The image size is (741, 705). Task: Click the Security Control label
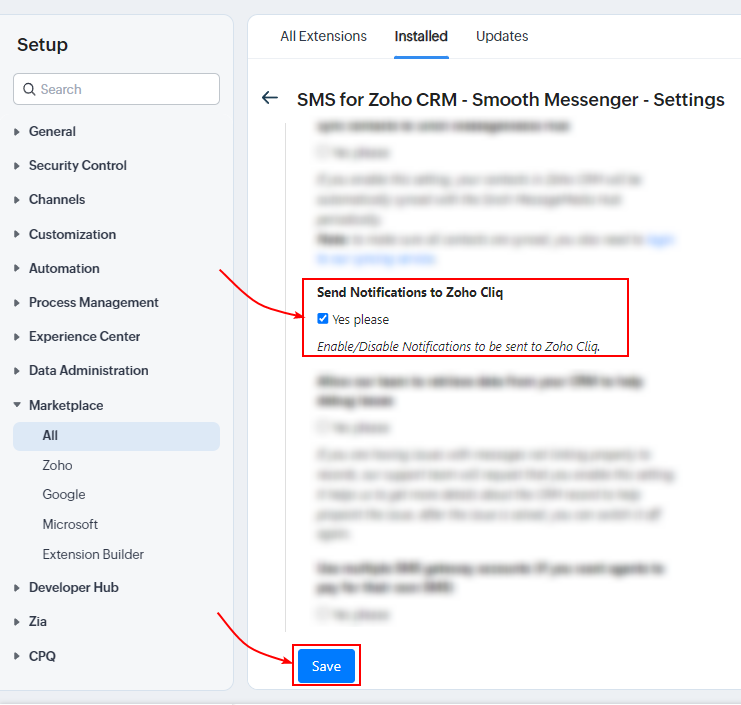(78, 165)
